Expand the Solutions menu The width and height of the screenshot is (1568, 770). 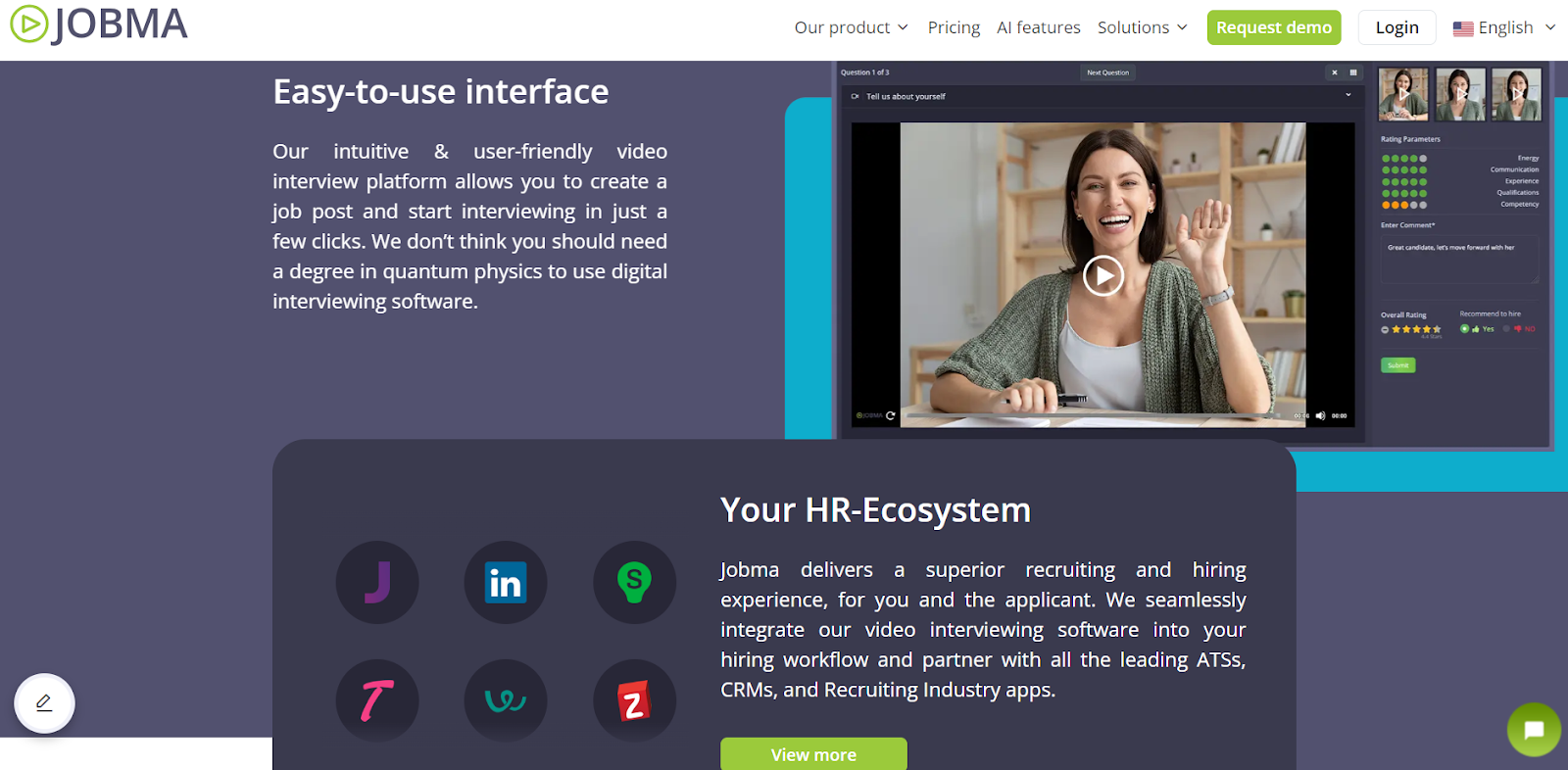(1143, 27)
